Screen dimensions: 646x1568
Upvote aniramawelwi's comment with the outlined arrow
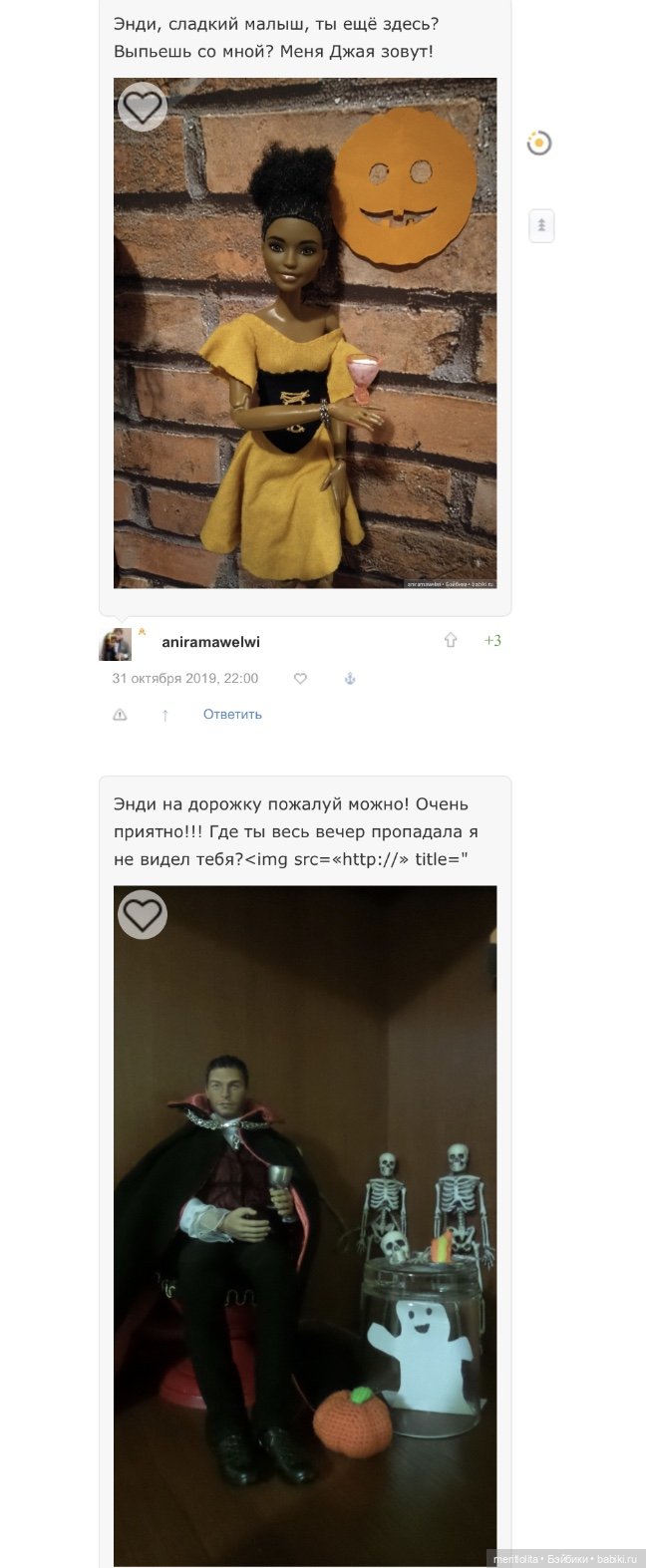[451, 641]
